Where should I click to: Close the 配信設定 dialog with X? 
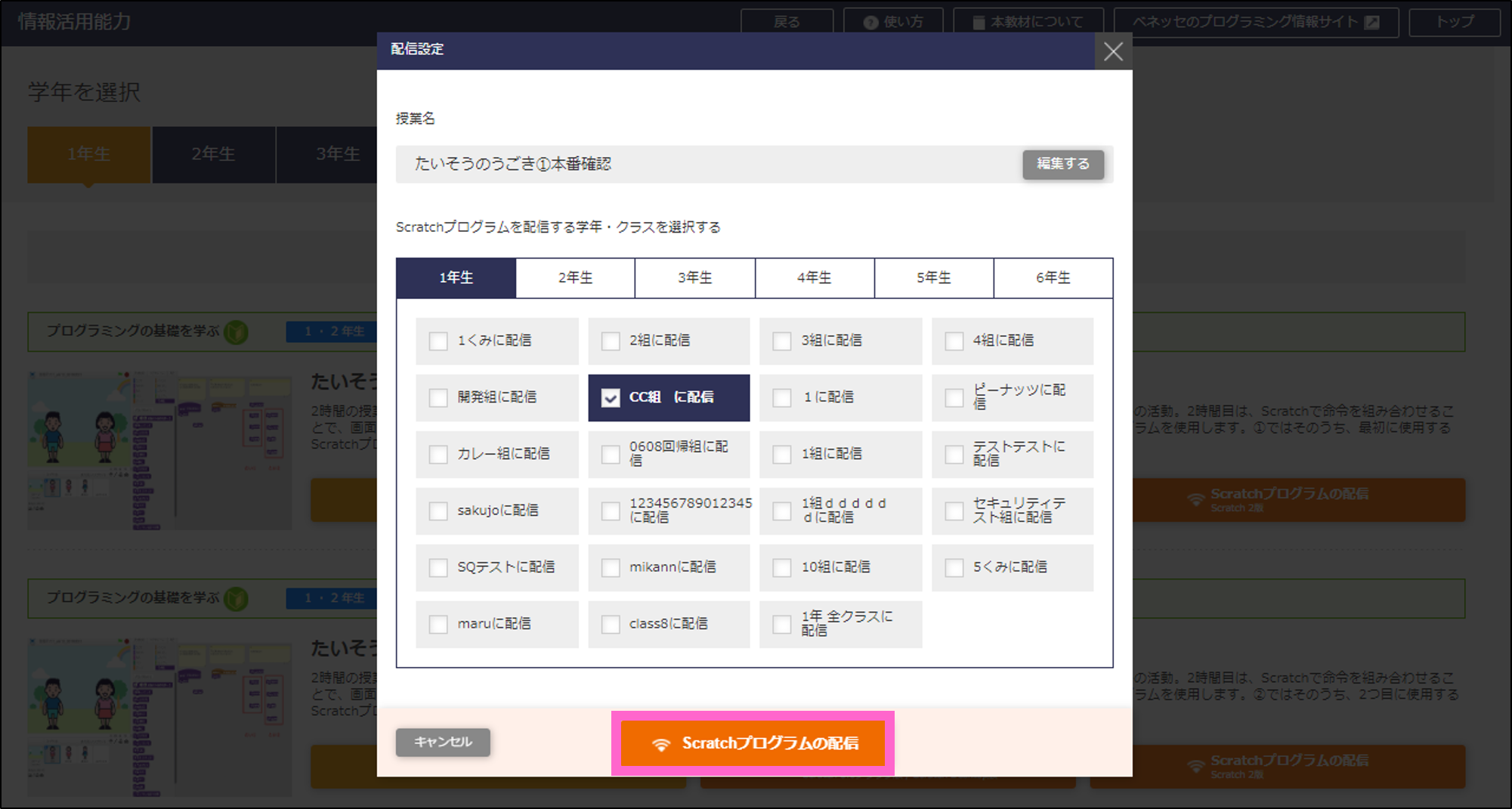pyautogui.click(x=1112, y=51)
